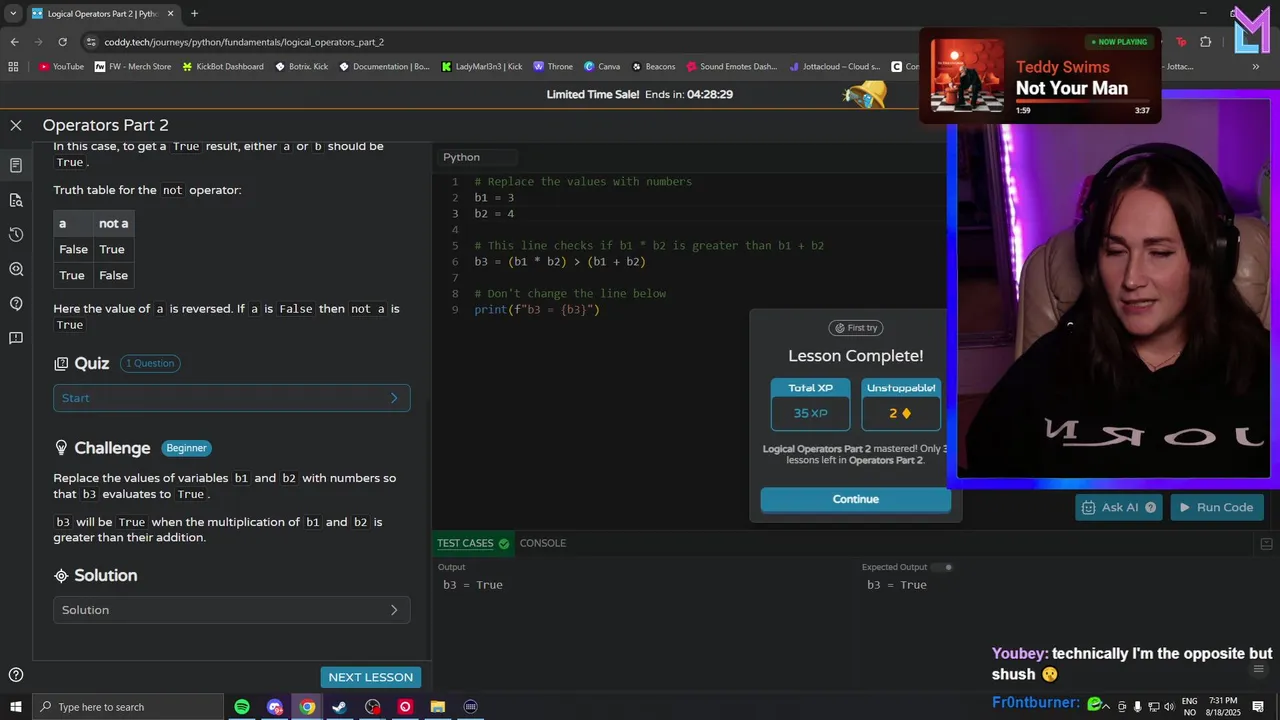Image resolution: width=1280 pixels, height=720 pixels.
Task: Open the Botrix. Kick bookmark
Action: [302, 67]
